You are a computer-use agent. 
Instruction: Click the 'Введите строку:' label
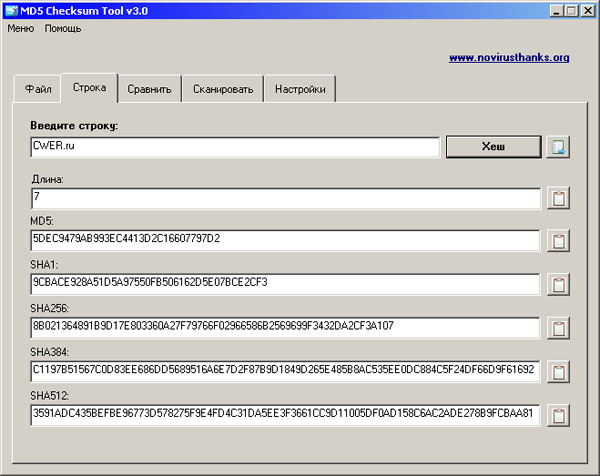[74, 126]
